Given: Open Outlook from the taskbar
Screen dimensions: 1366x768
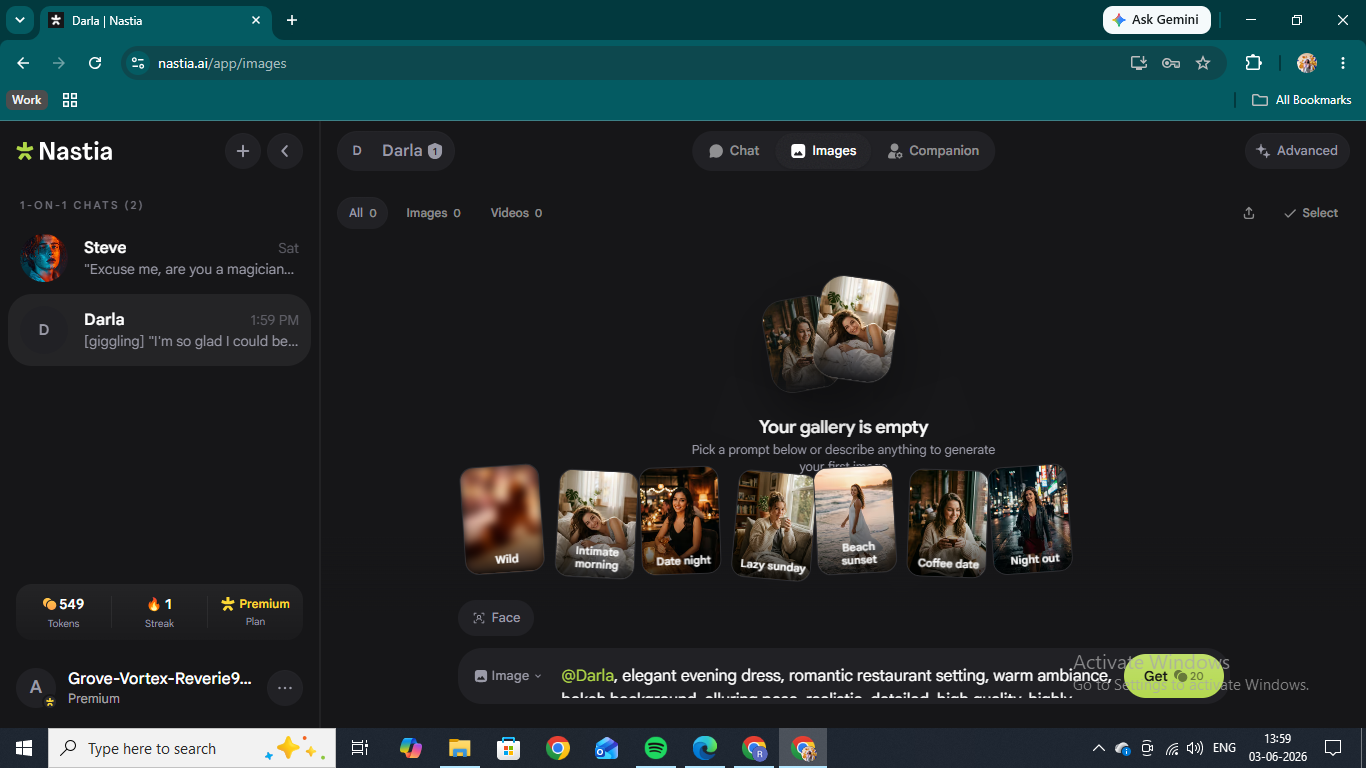Looking at the screenshot, I should [x=607, y=748].
